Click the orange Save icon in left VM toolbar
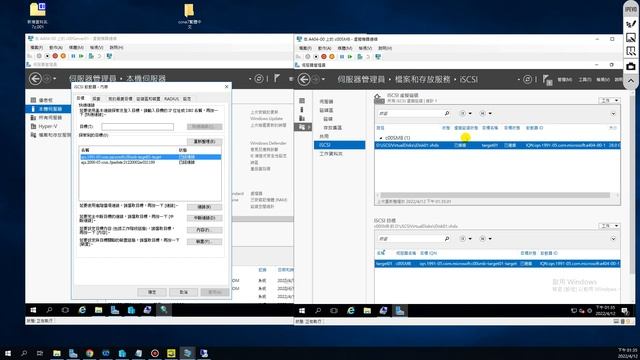The image size is (640, 360). [x=63, y=56]
